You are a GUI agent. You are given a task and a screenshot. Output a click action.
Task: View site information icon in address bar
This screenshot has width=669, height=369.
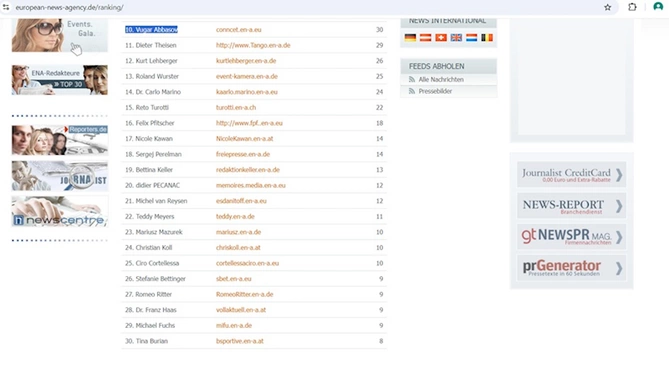[6, 7]
